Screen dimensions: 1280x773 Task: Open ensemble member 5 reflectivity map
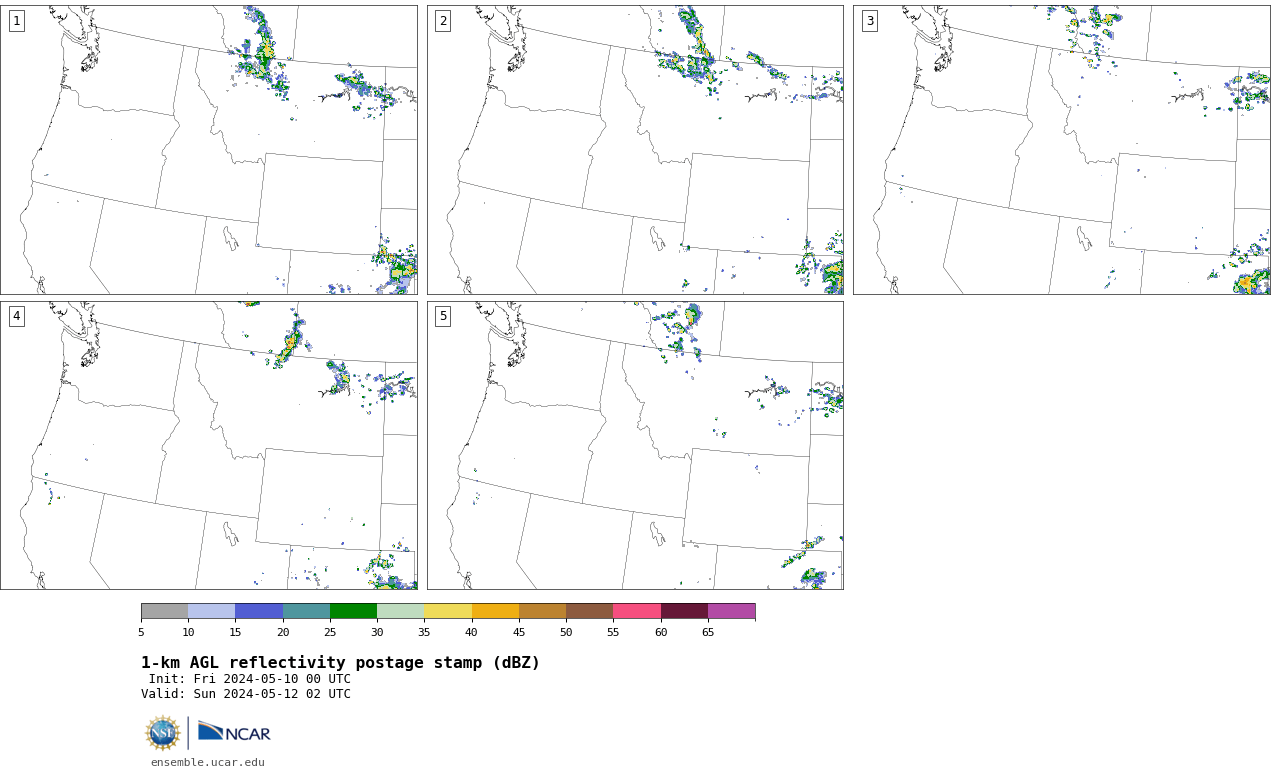click(635, 445)
